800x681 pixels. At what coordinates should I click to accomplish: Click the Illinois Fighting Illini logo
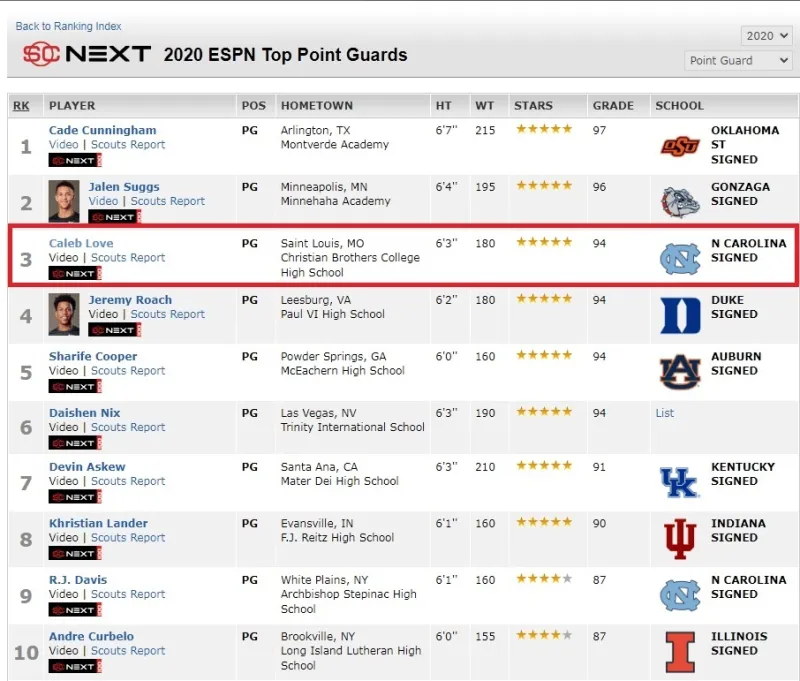coord(680,651)
